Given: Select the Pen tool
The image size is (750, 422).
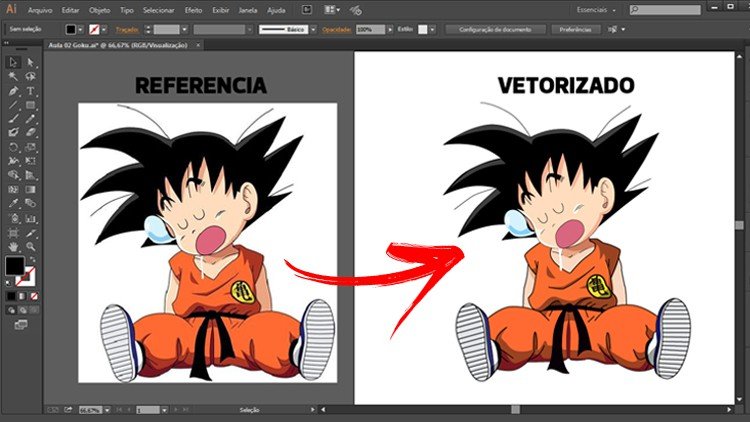Looking at the screenshot, I should [x=13, y=91].
